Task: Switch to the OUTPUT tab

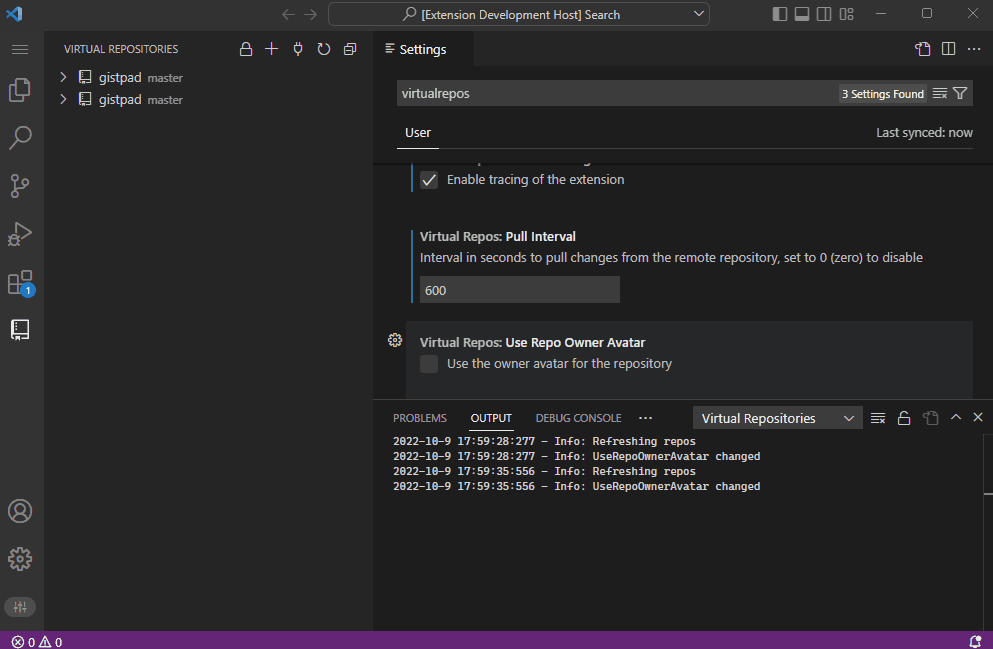Action: (491, 418)
